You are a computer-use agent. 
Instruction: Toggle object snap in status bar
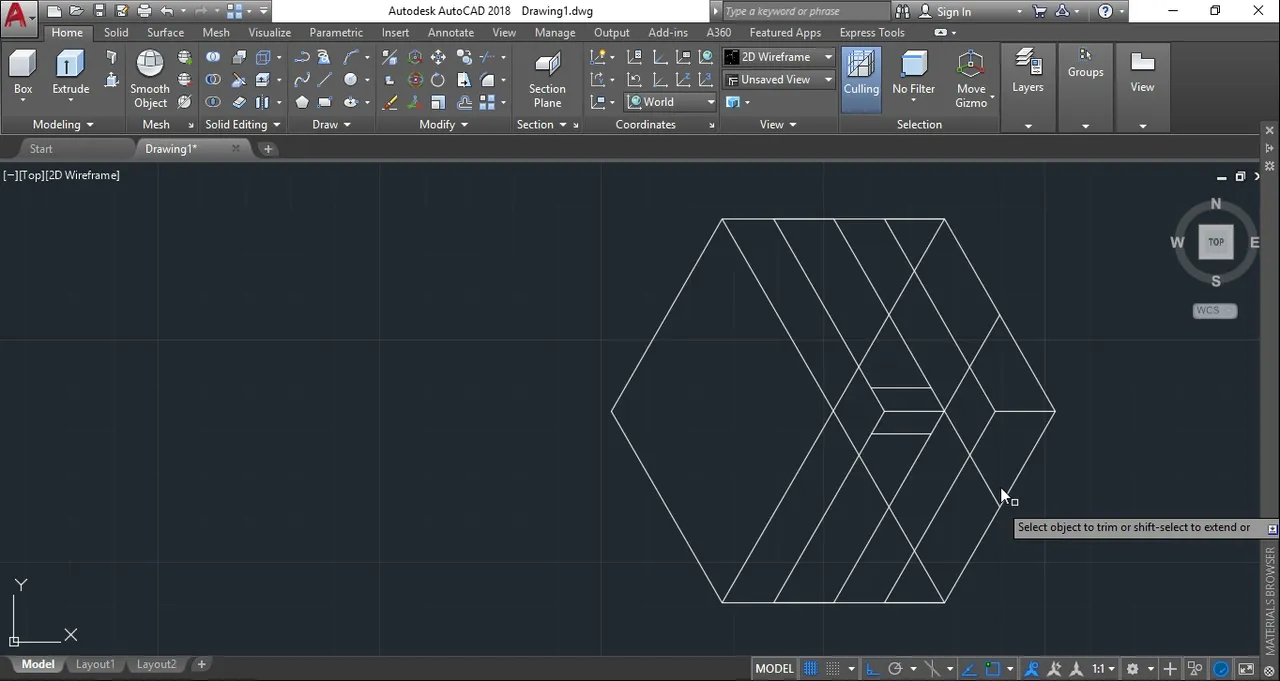[992, 668]
